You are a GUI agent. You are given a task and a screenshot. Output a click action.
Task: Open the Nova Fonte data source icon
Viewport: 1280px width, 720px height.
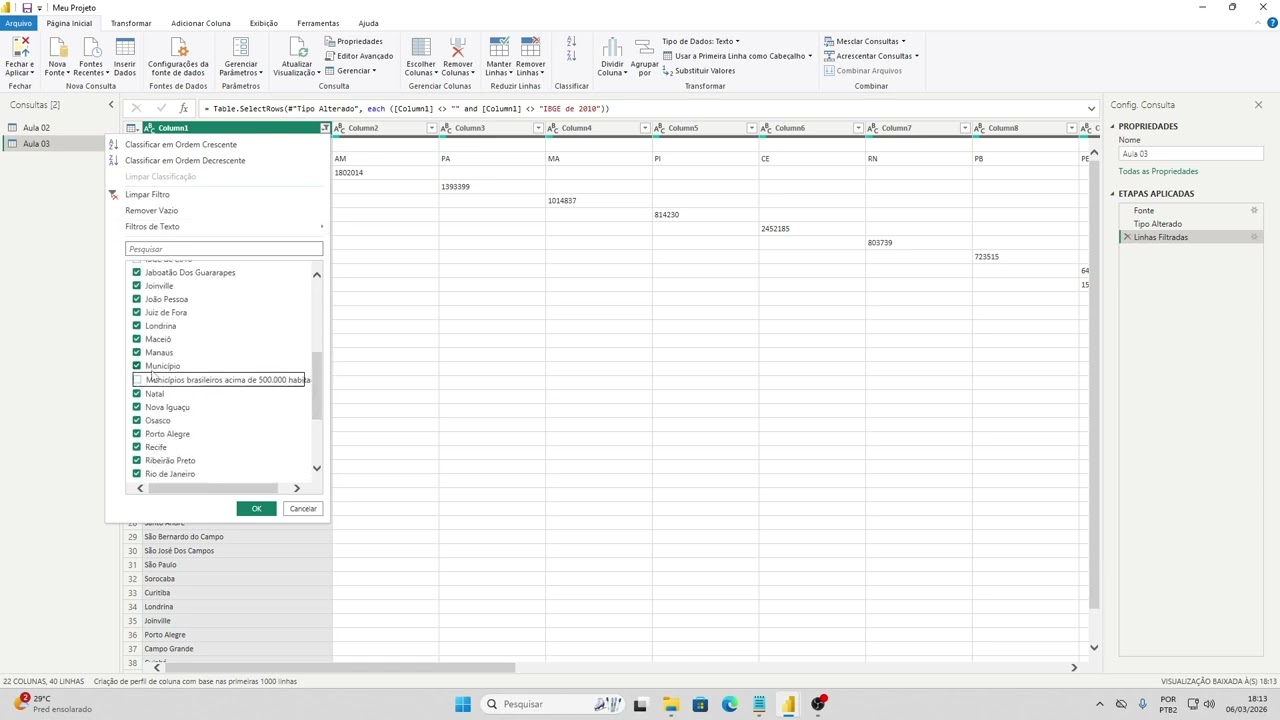(57, 47)
